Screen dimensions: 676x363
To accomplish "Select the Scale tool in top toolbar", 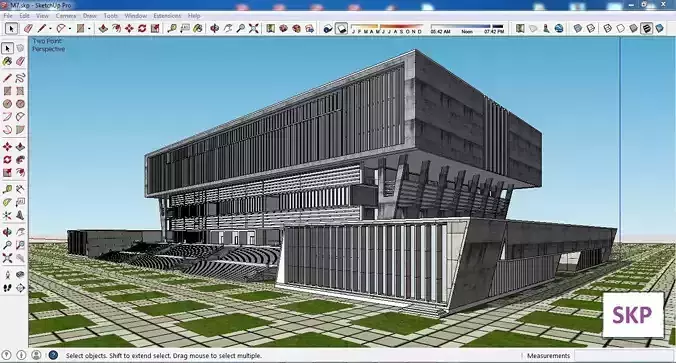I will tap(155, 28).
